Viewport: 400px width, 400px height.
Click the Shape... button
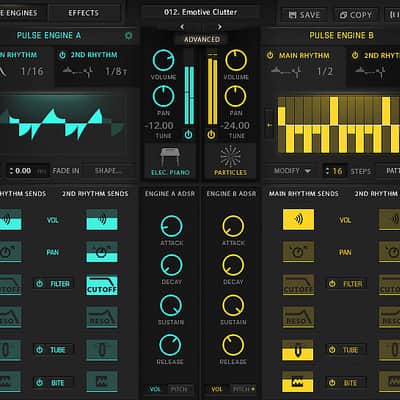(108, 171)
